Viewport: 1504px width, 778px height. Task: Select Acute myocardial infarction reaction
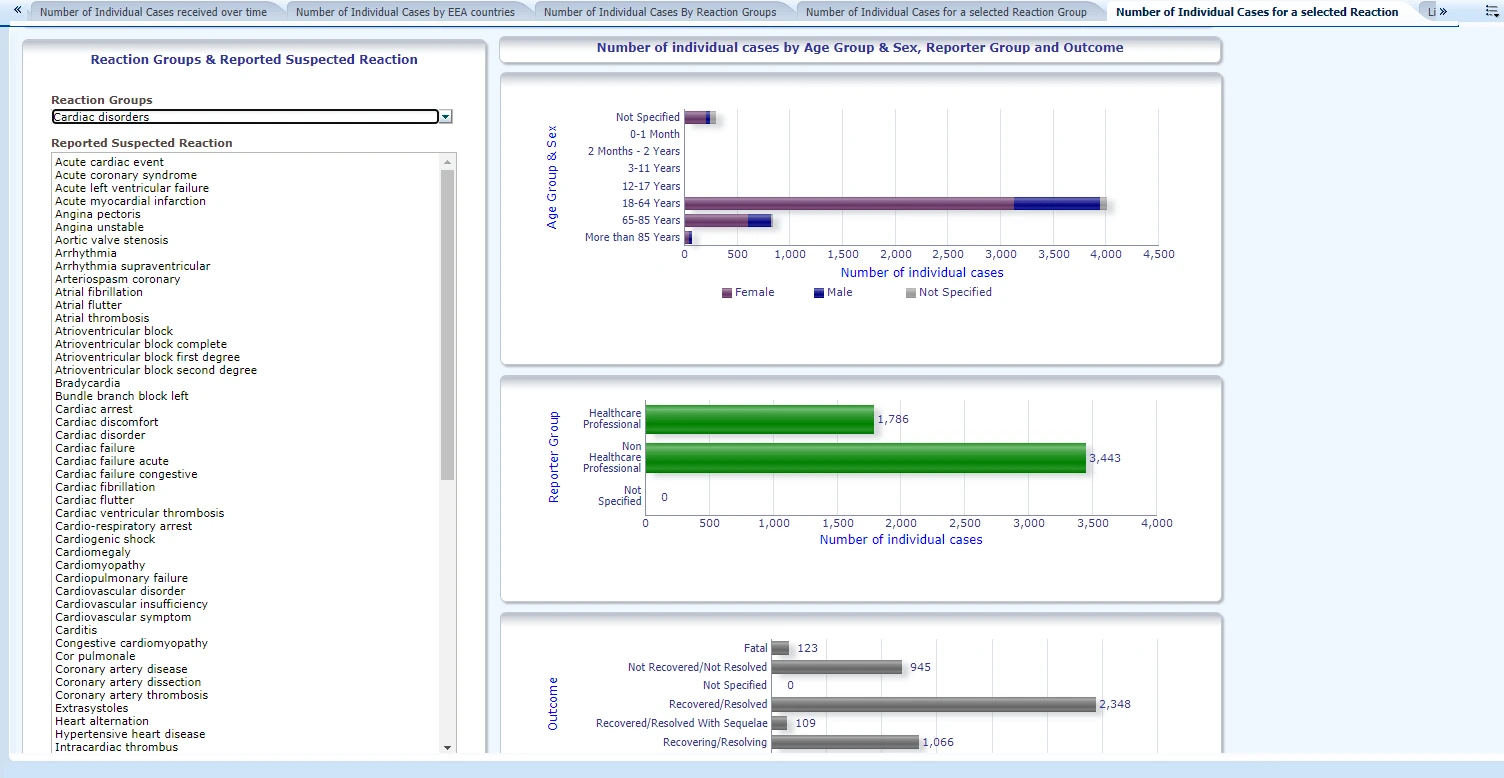click(x=130, y=201)
